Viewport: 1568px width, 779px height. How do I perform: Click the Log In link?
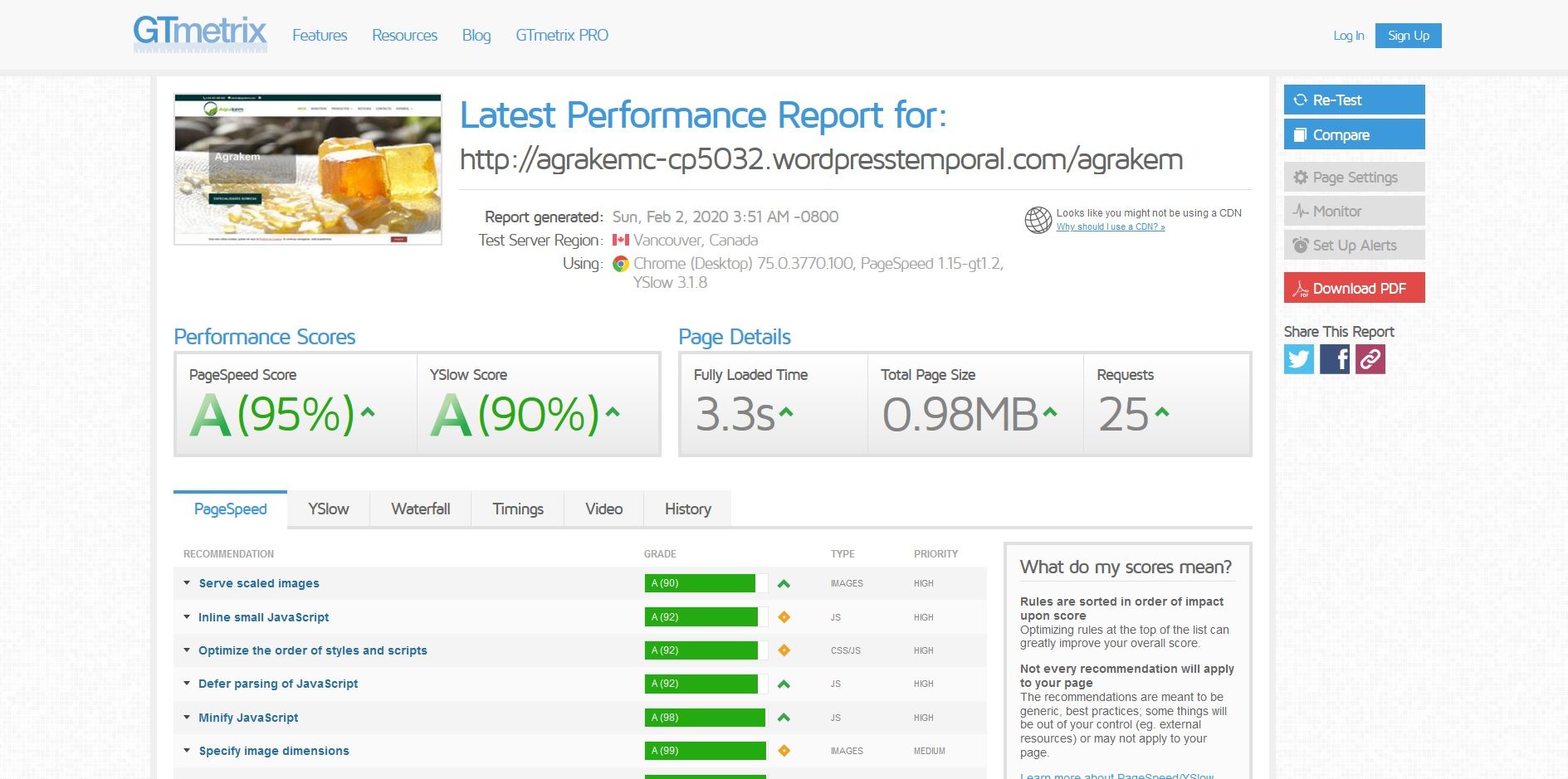click(1349, 36)
